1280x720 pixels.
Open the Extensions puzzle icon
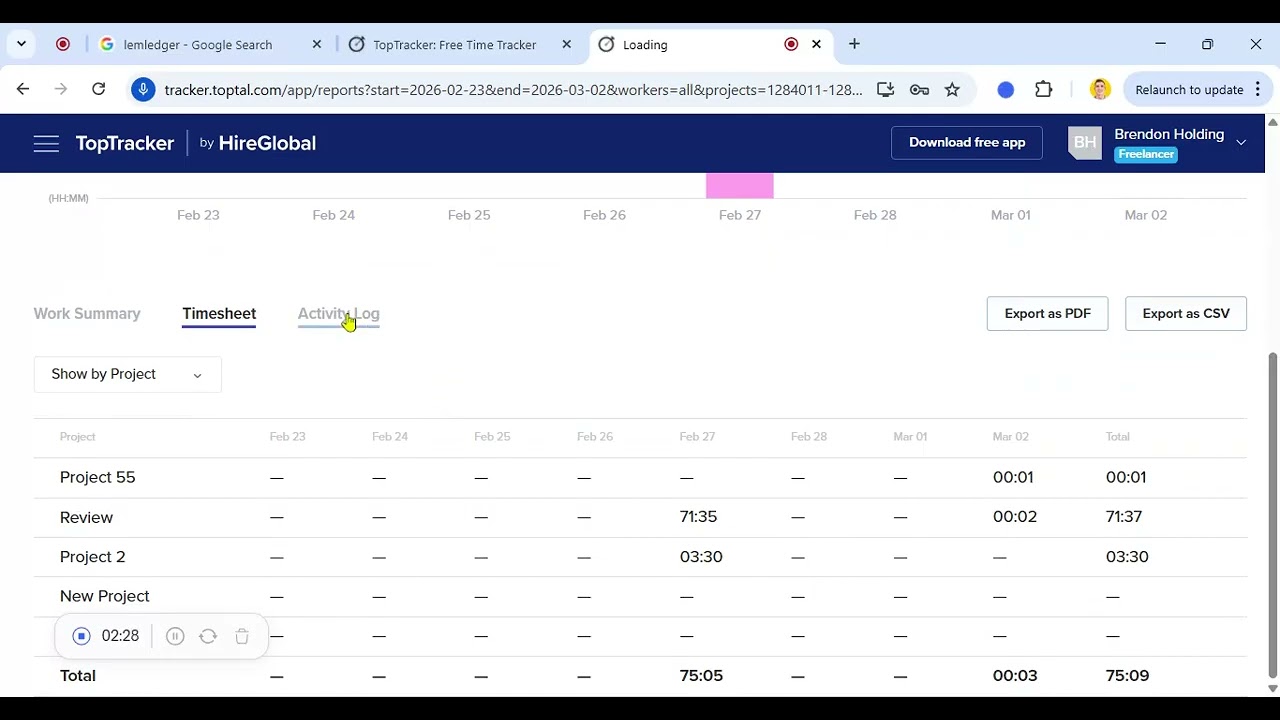coord(1043,90)
